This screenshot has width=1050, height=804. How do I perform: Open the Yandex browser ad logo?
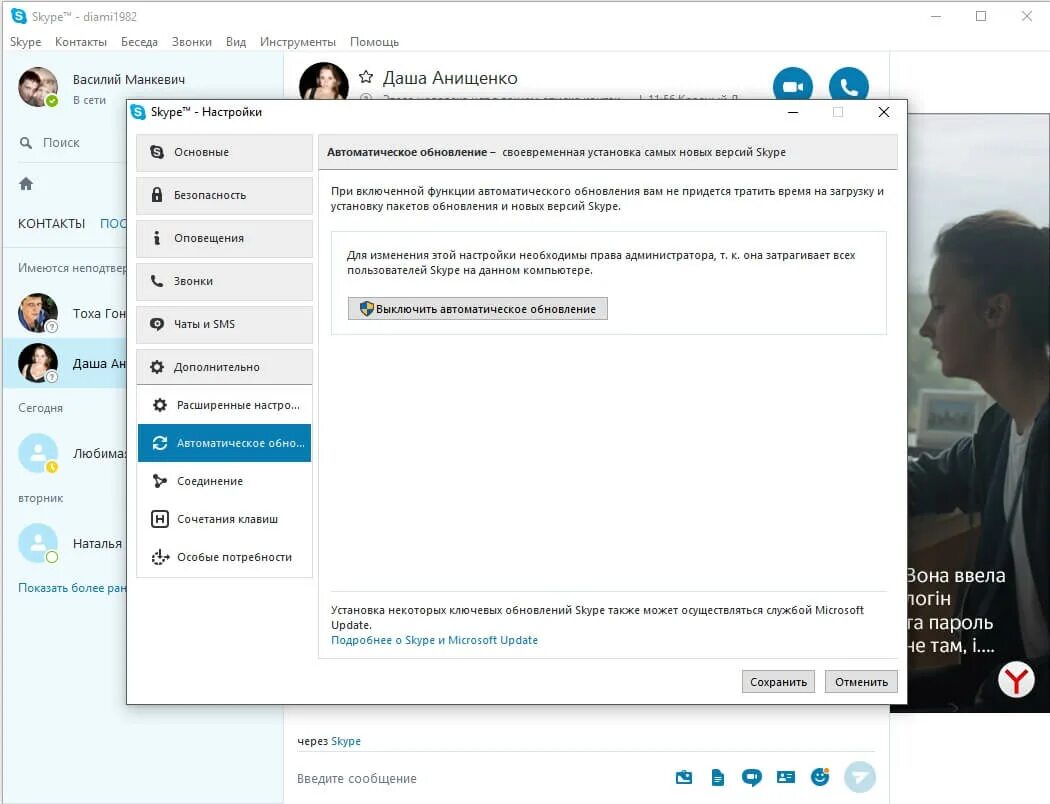click(x=1016, y=679)
